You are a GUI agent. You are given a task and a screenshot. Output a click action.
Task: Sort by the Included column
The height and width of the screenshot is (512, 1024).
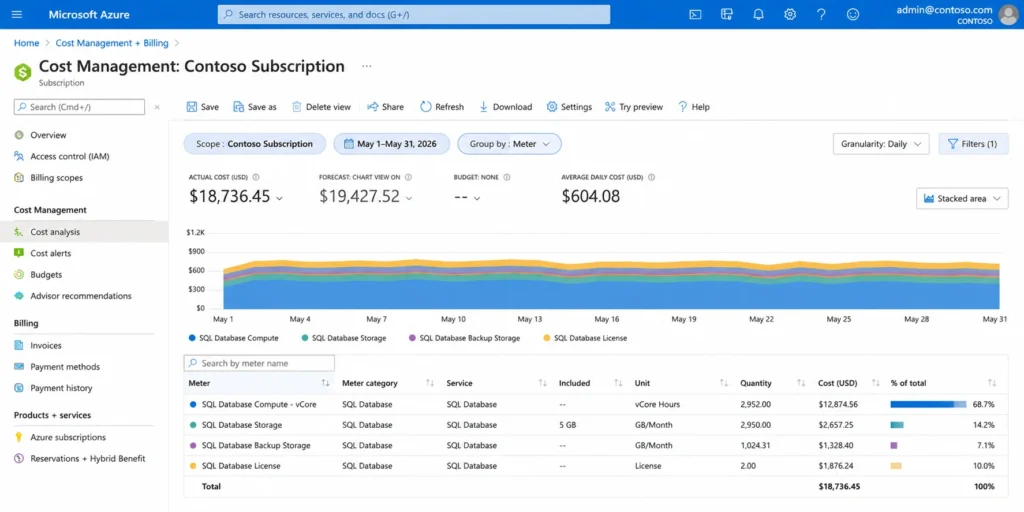[618, 383]
